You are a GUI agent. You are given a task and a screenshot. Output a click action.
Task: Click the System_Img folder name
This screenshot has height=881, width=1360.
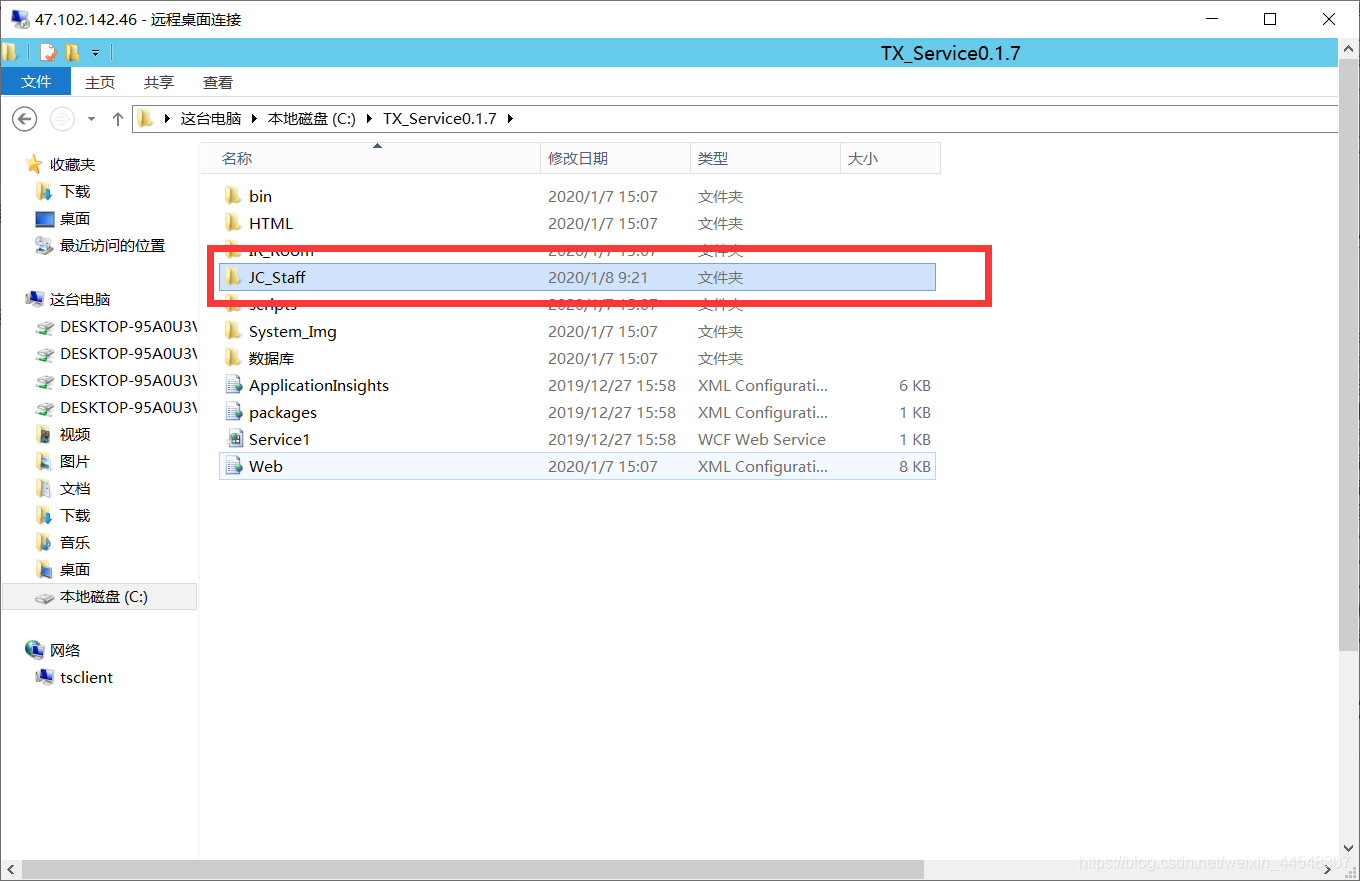(x=293, y=331)
